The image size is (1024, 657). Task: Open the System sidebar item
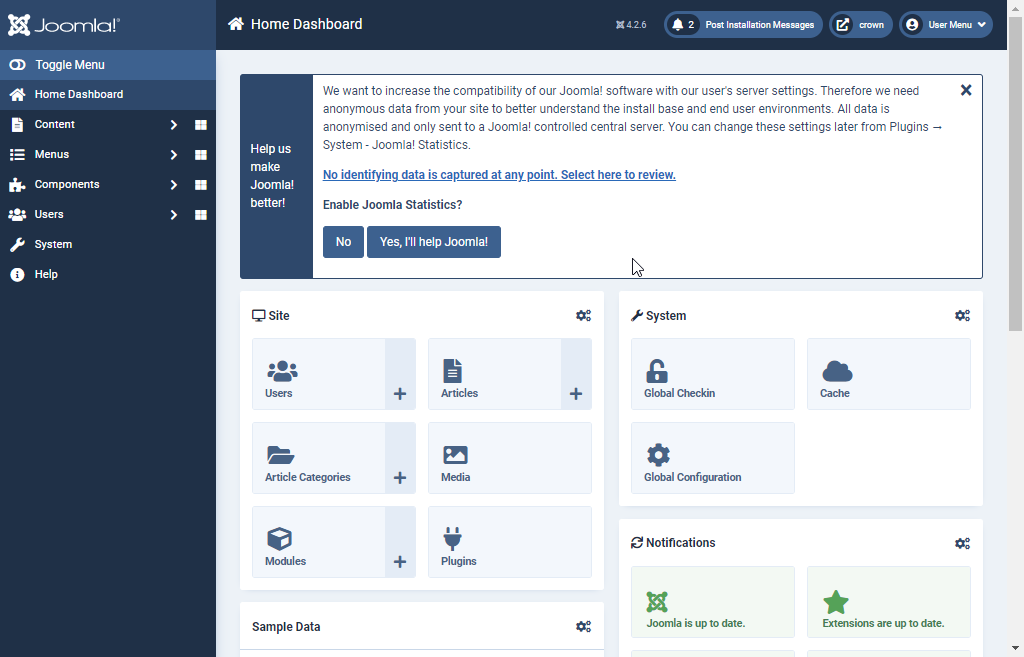[x=108, y=245]
